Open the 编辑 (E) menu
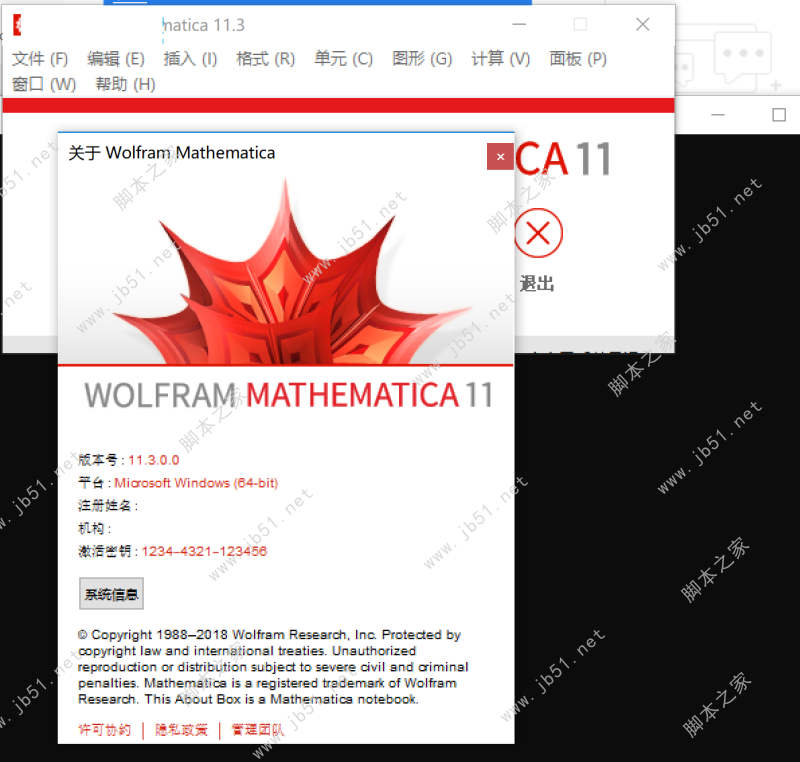This screenshot has width=800, height=762. click(x=116, y=59)
